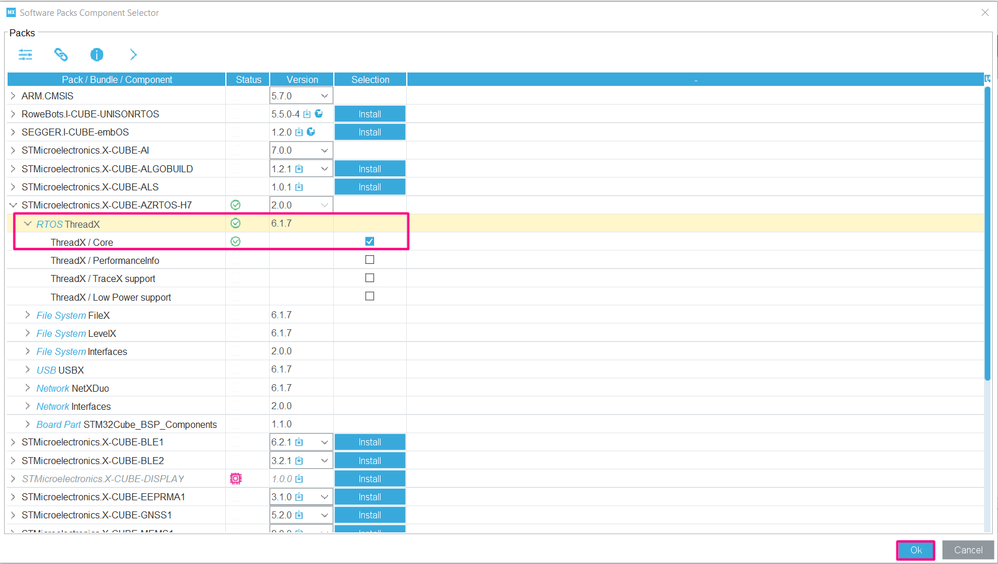Expand Board Part STM32Cube_BSP_Components bundle
This screenshot has height=564, width=998.
tap(27, 424)
